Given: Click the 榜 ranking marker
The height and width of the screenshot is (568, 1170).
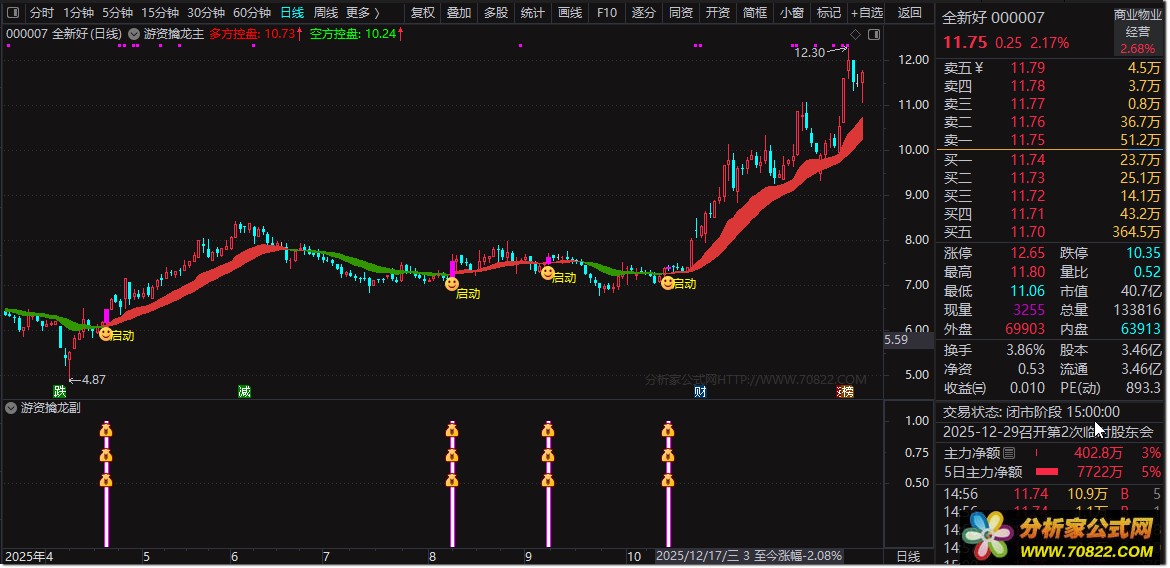Looking at the screenshot, I should tap(846, 391).
